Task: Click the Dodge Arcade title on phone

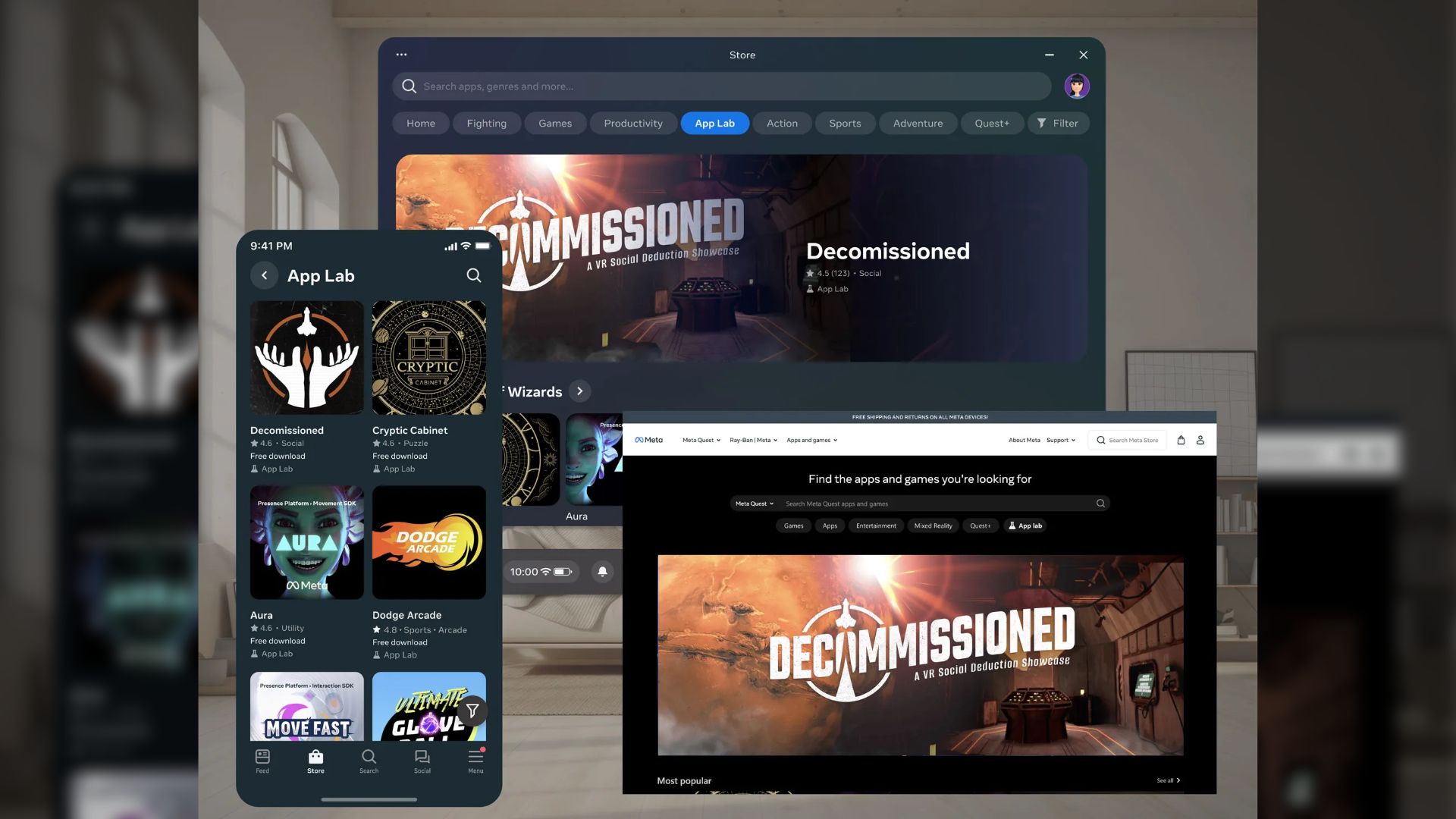Action: [x=406, y=615]
